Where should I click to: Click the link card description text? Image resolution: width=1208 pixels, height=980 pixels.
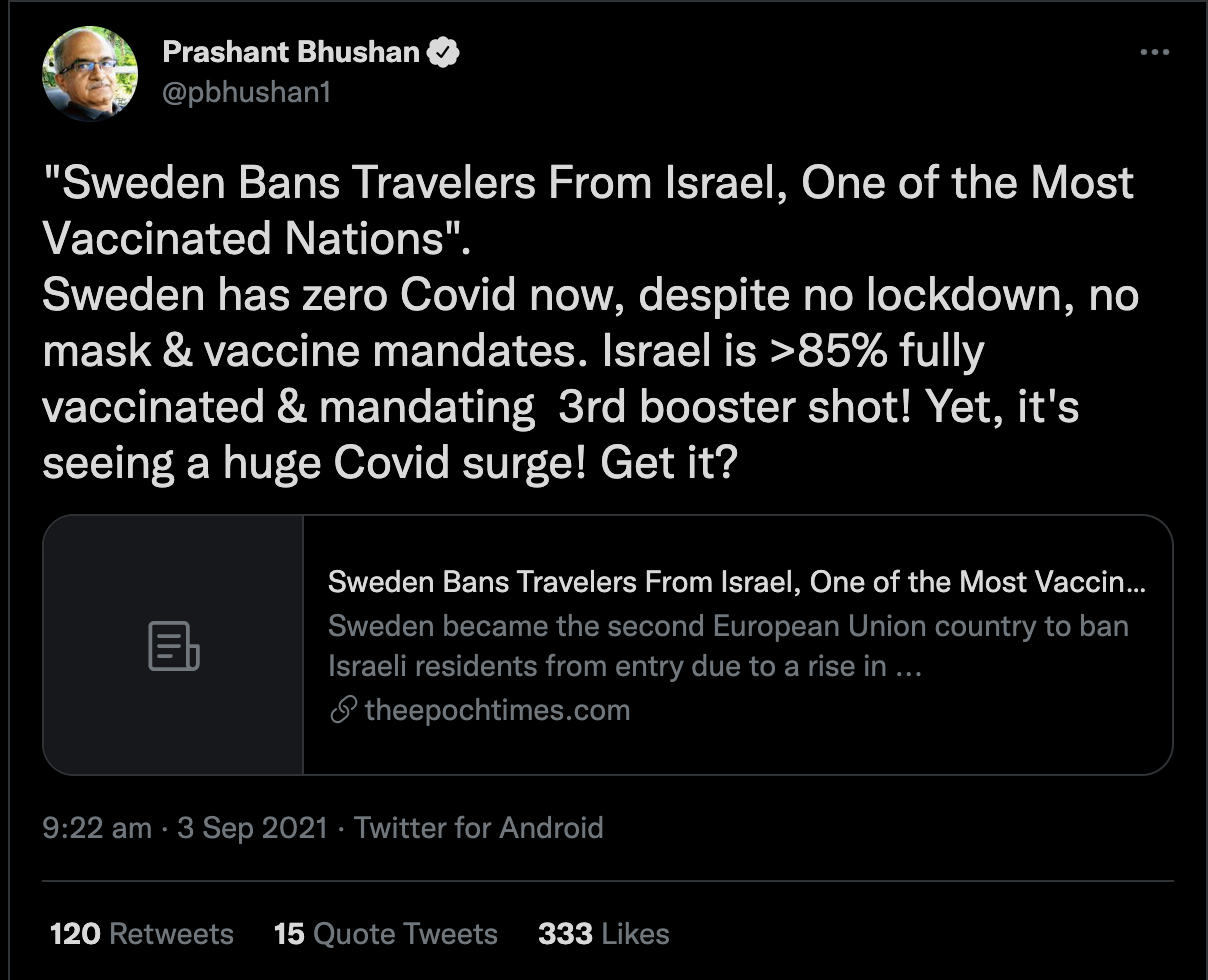coord(728,646)
